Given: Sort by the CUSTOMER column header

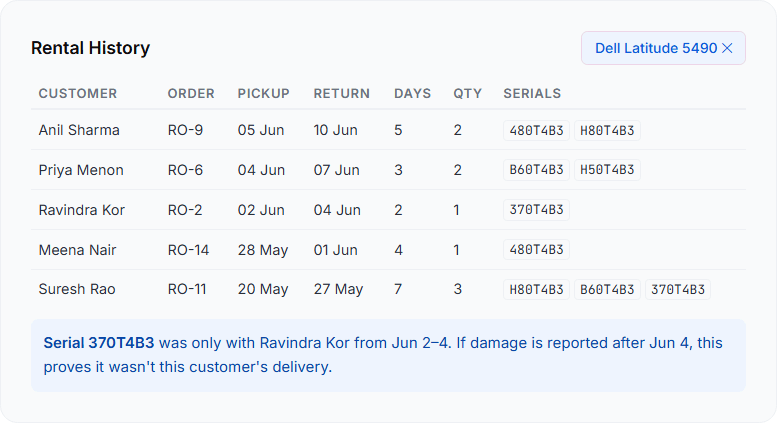Looking at the screenshot, I should click(x=78, y=94).
